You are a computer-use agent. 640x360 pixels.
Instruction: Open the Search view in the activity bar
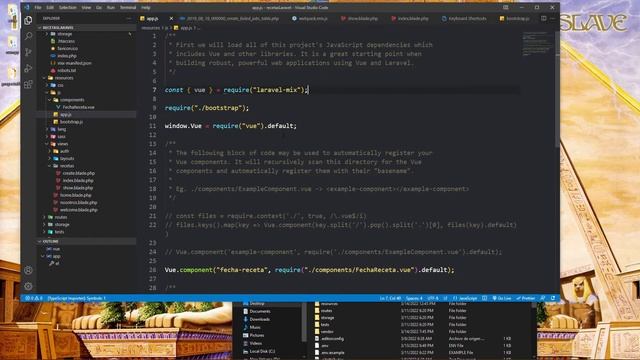tap(28, 36)
